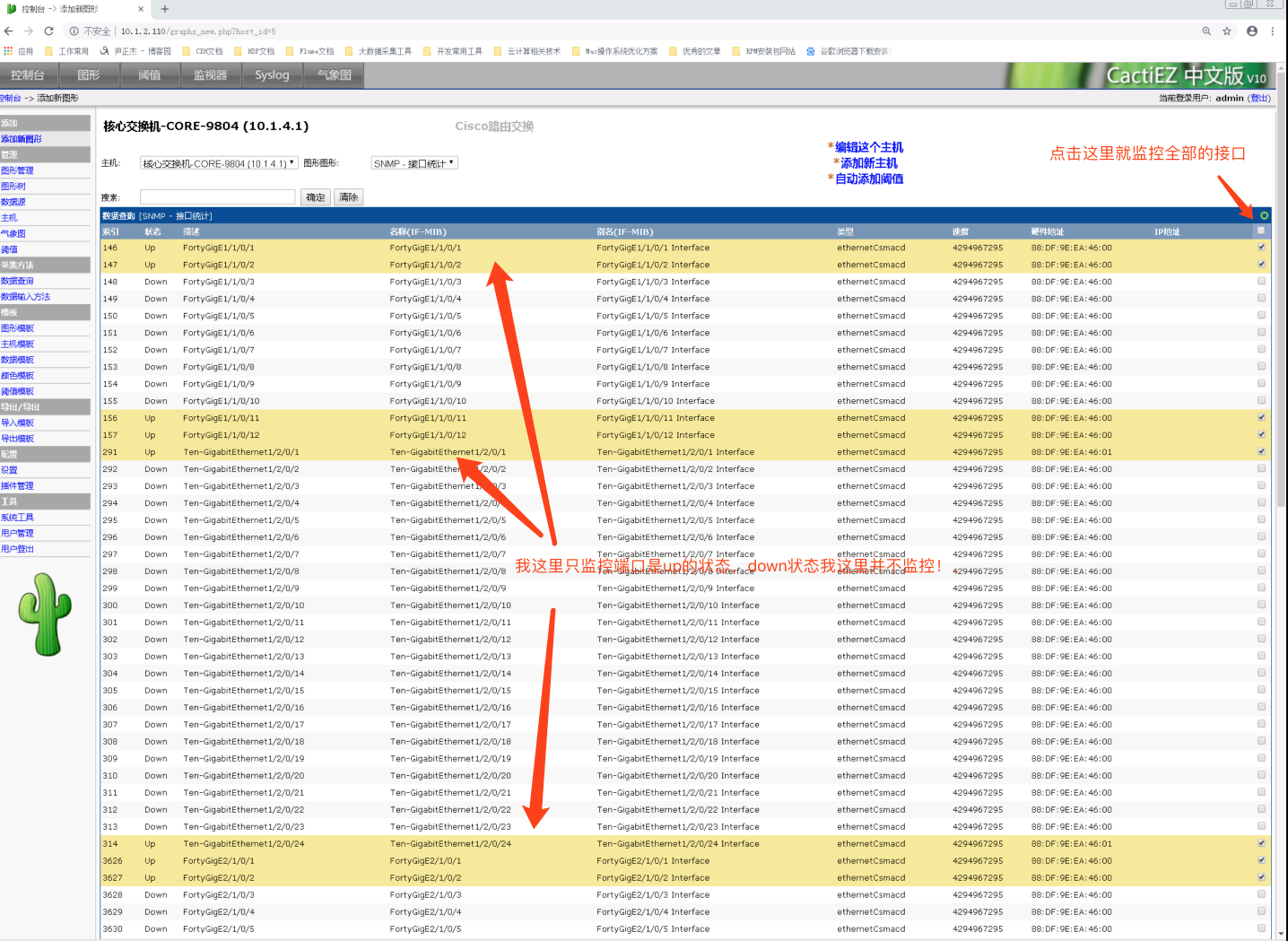Click the 搜索 search input field
Viewport: 1288px width, 941px height.
[218, 197]
